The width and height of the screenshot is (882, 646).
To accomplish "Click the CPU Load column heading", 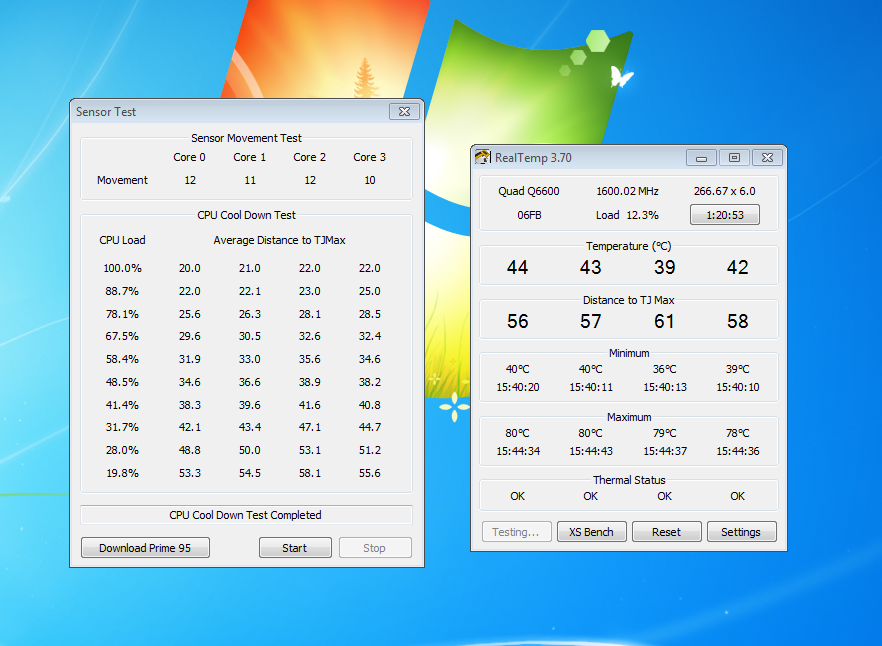I will [x=122, y=240].
